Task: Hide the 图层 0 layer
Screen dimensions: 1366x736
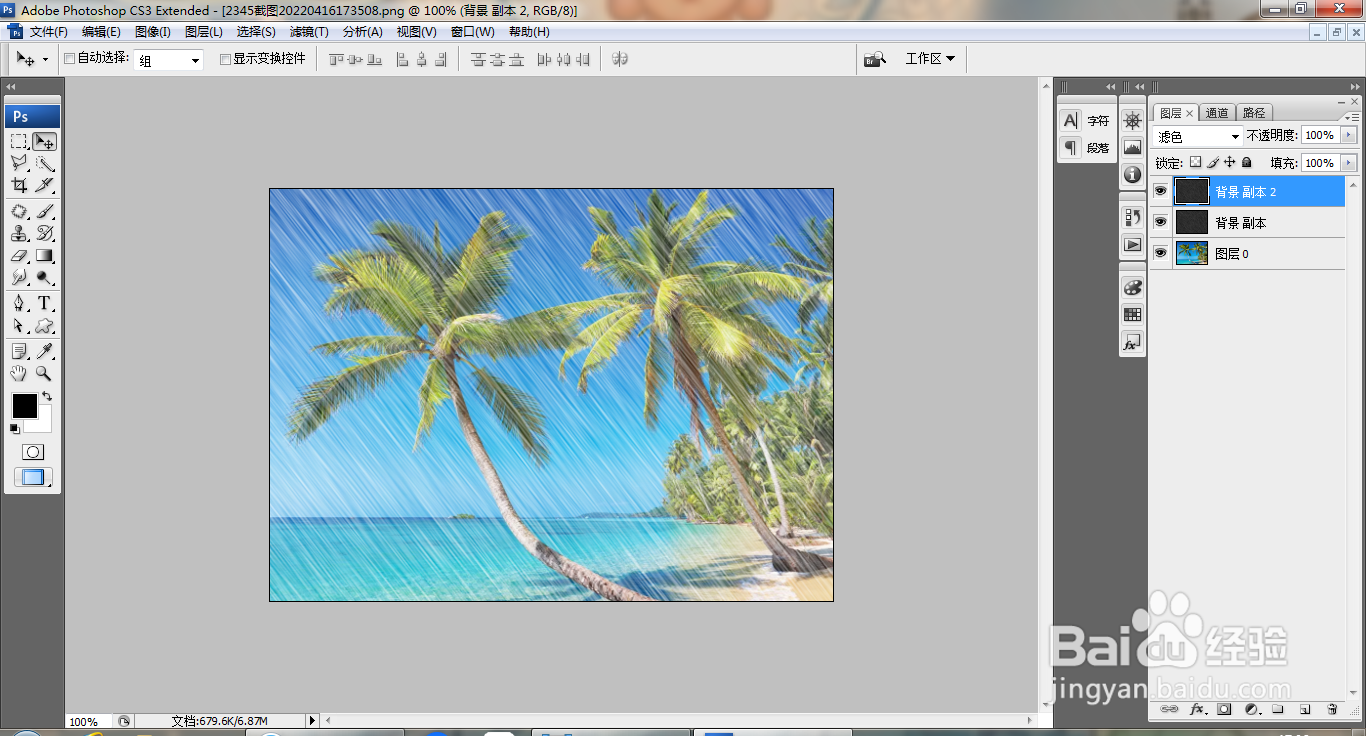Action: tap(1160, 253)
